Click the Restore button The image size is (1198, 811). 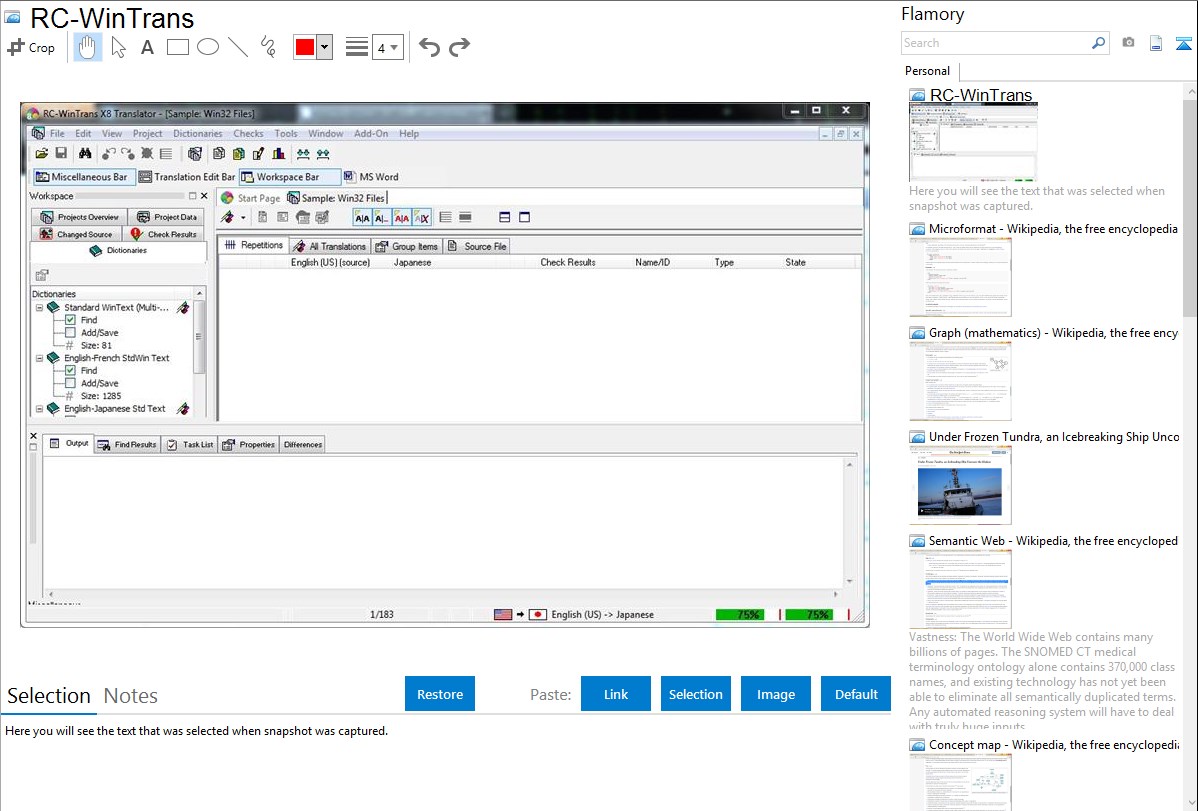[x=440, y=694]
